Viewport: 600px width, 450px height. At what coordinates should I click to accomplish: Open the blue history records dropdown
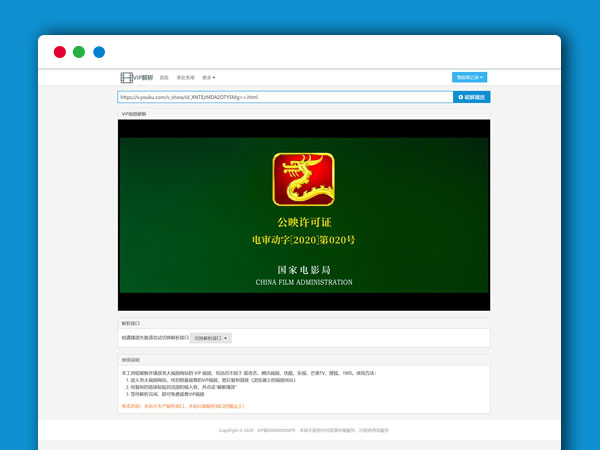tap(469, 77)
